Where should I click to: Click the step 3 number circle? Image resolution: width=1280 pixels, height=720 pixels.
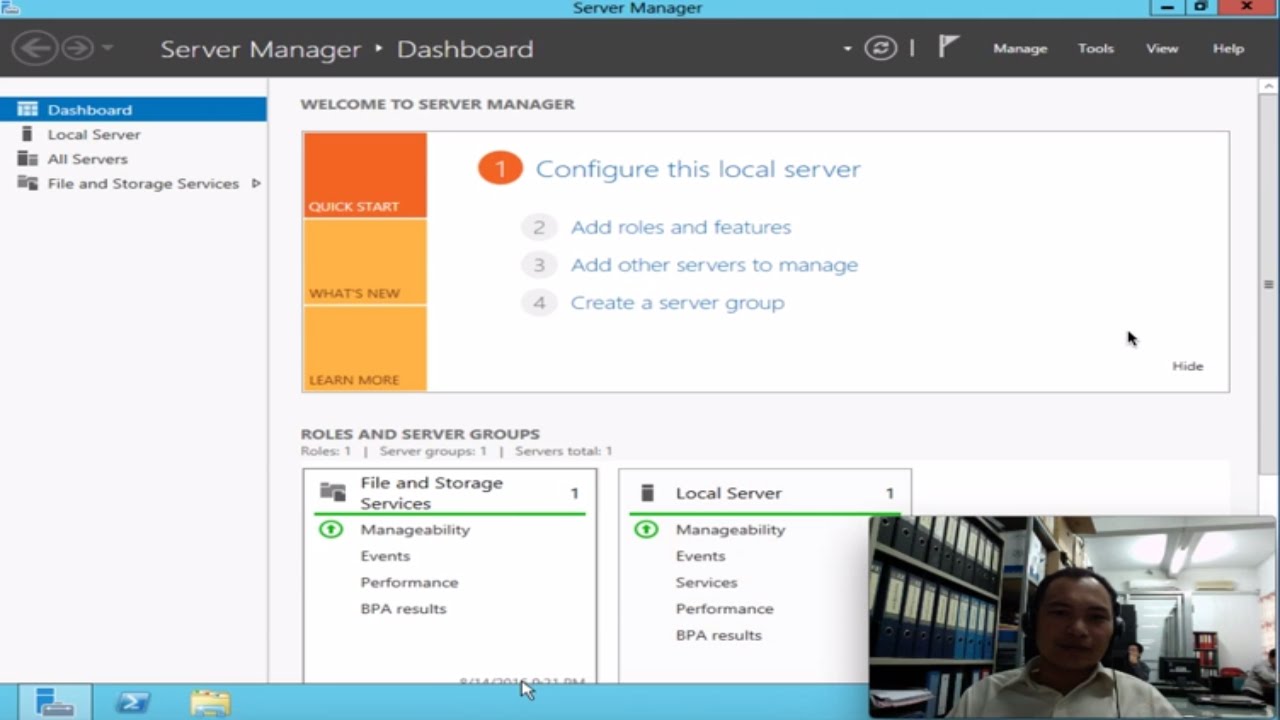(538, 265)
